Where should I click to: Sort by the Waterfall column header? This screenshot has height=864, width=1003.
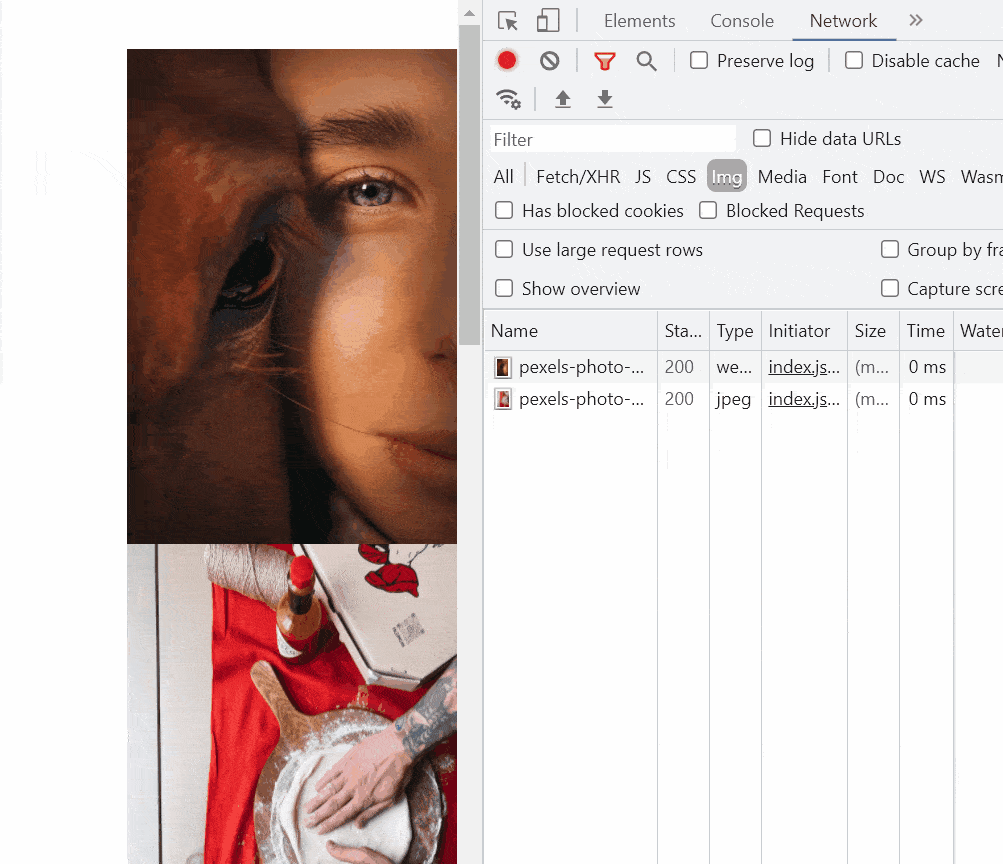[x=978, y=331]
